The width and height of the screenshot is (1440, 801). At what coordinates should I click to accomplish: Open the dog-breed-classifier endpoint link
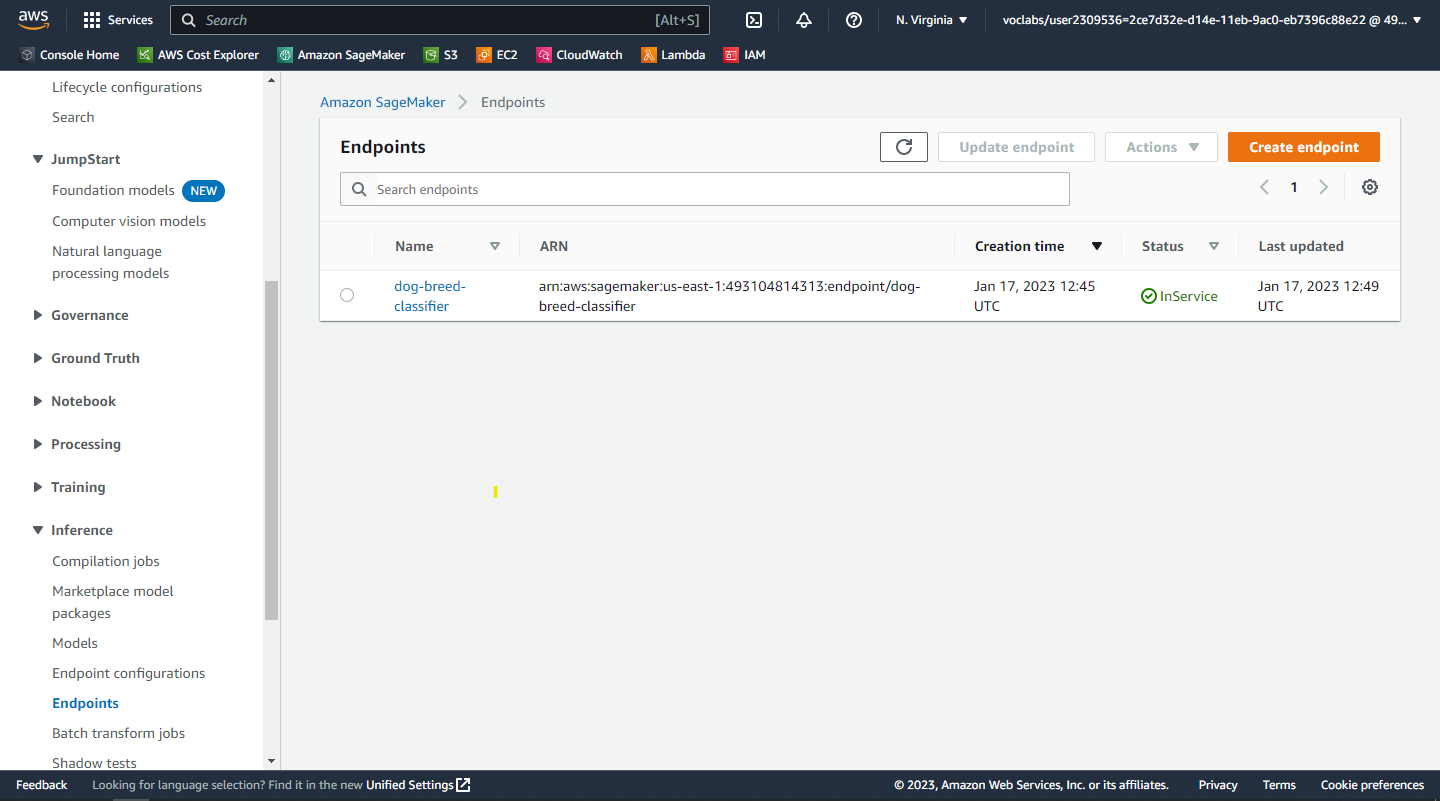click(x=430, y=296)
